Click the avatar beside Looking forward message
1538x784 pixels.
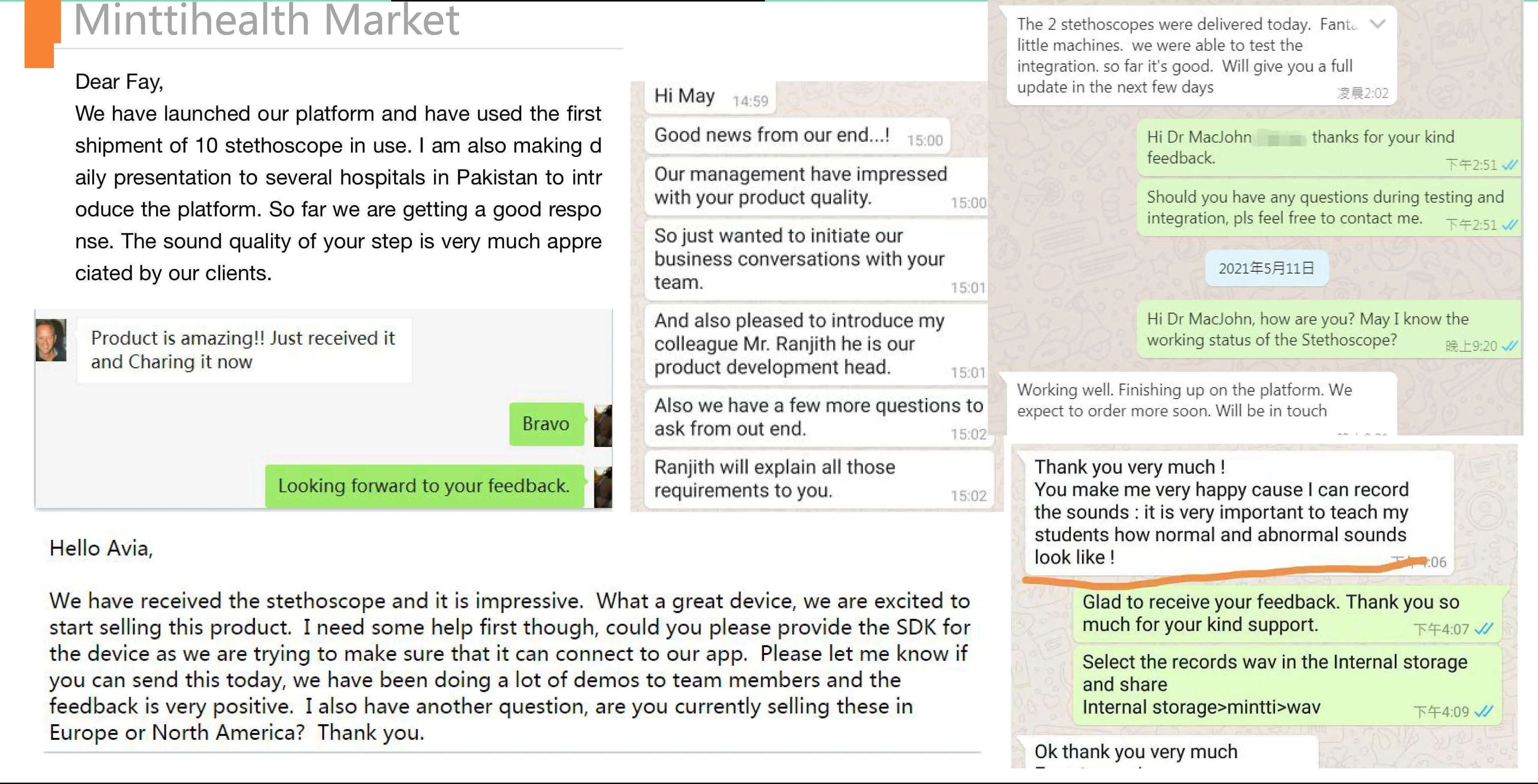click(x=603, y=487)
